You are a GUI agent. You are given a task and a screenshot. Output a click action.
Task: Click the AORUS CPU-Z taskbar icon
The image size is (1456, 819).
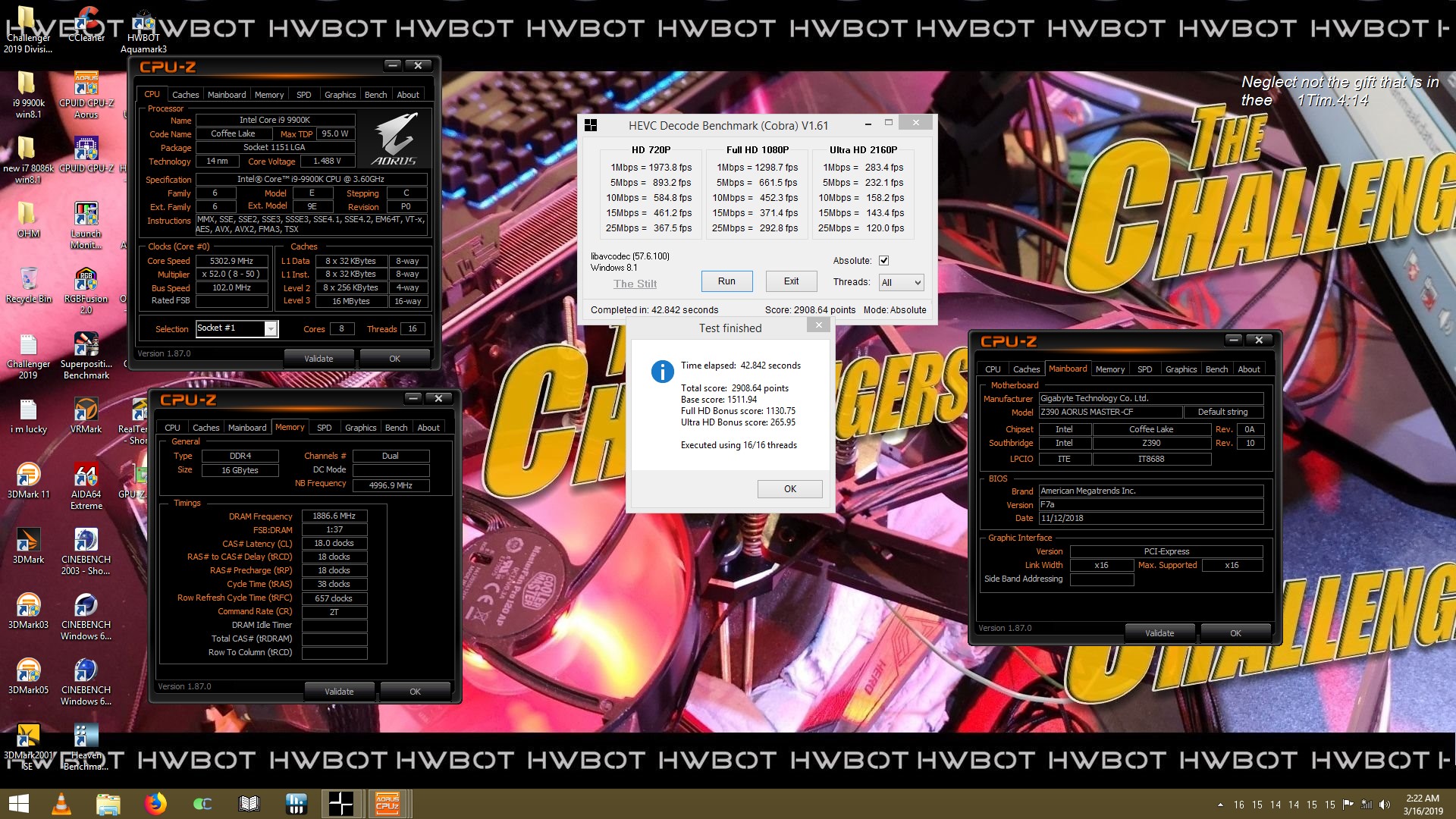(x=388, y=804)
